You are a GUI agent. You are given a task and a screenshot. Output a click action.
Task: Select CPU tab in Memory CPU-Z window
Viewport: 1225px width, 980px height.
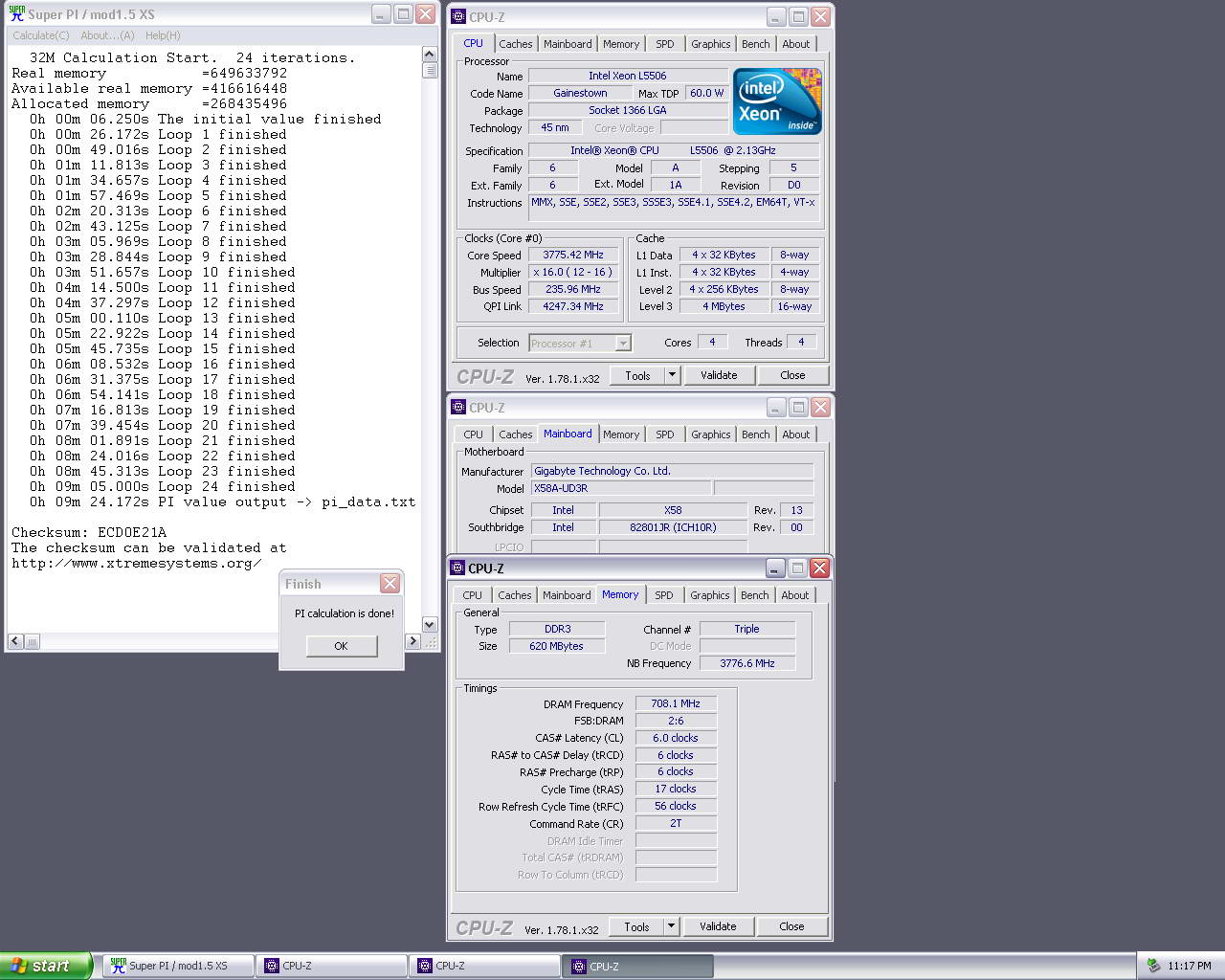click(473, 595)
